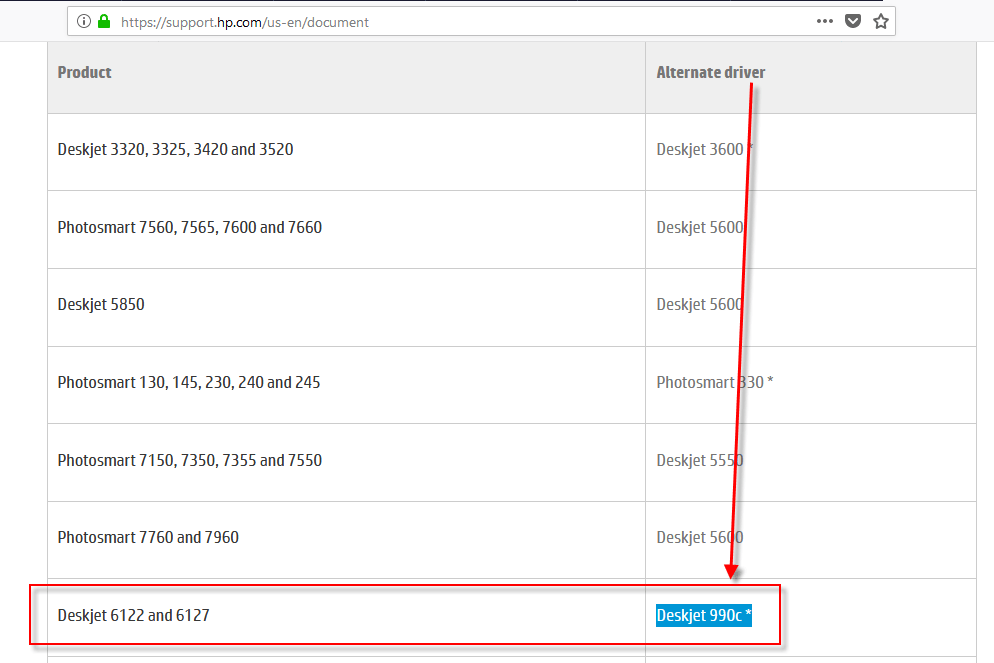
Task: Click the highlighted Deskjet 990c driver text
Action: point(703,616)
